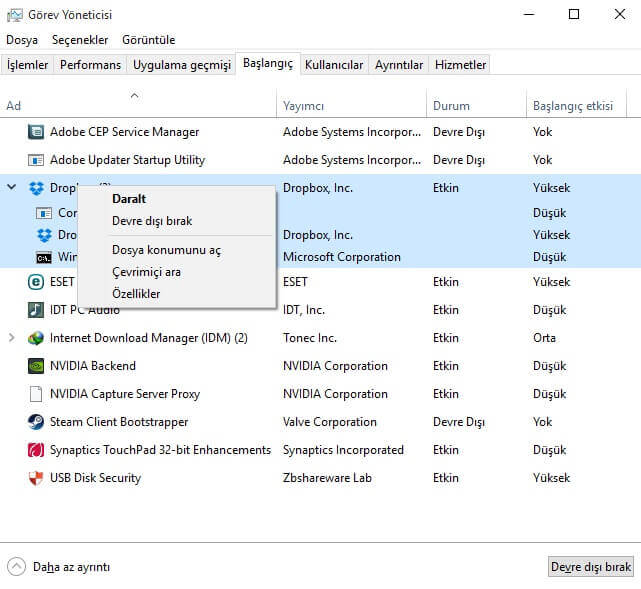Click the Steam Client Bootstrapper icon
Screen dimensions: 641x589
[x=36, y=422]
